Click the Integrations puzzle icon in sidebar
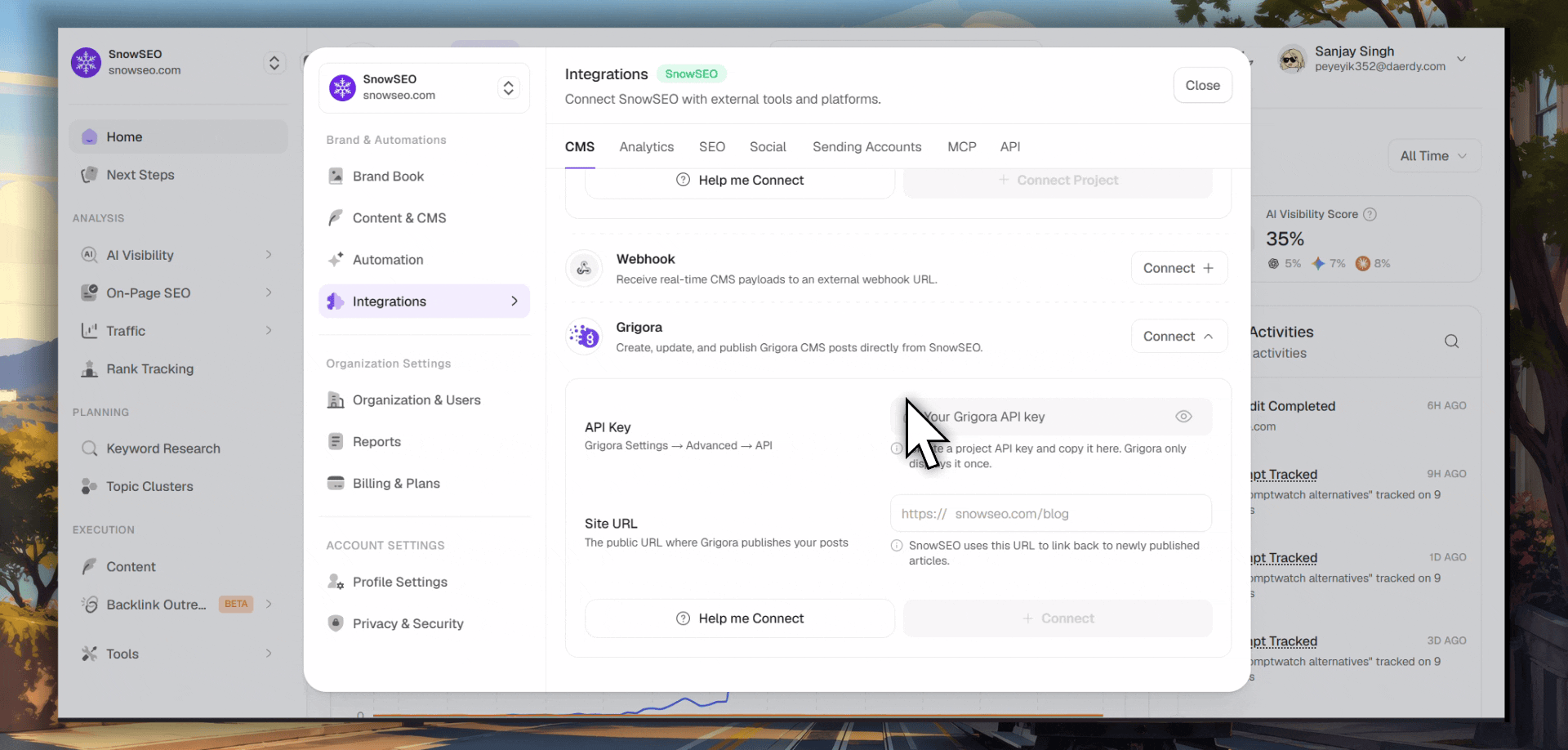1568x750 pixels. click(336, 301)
